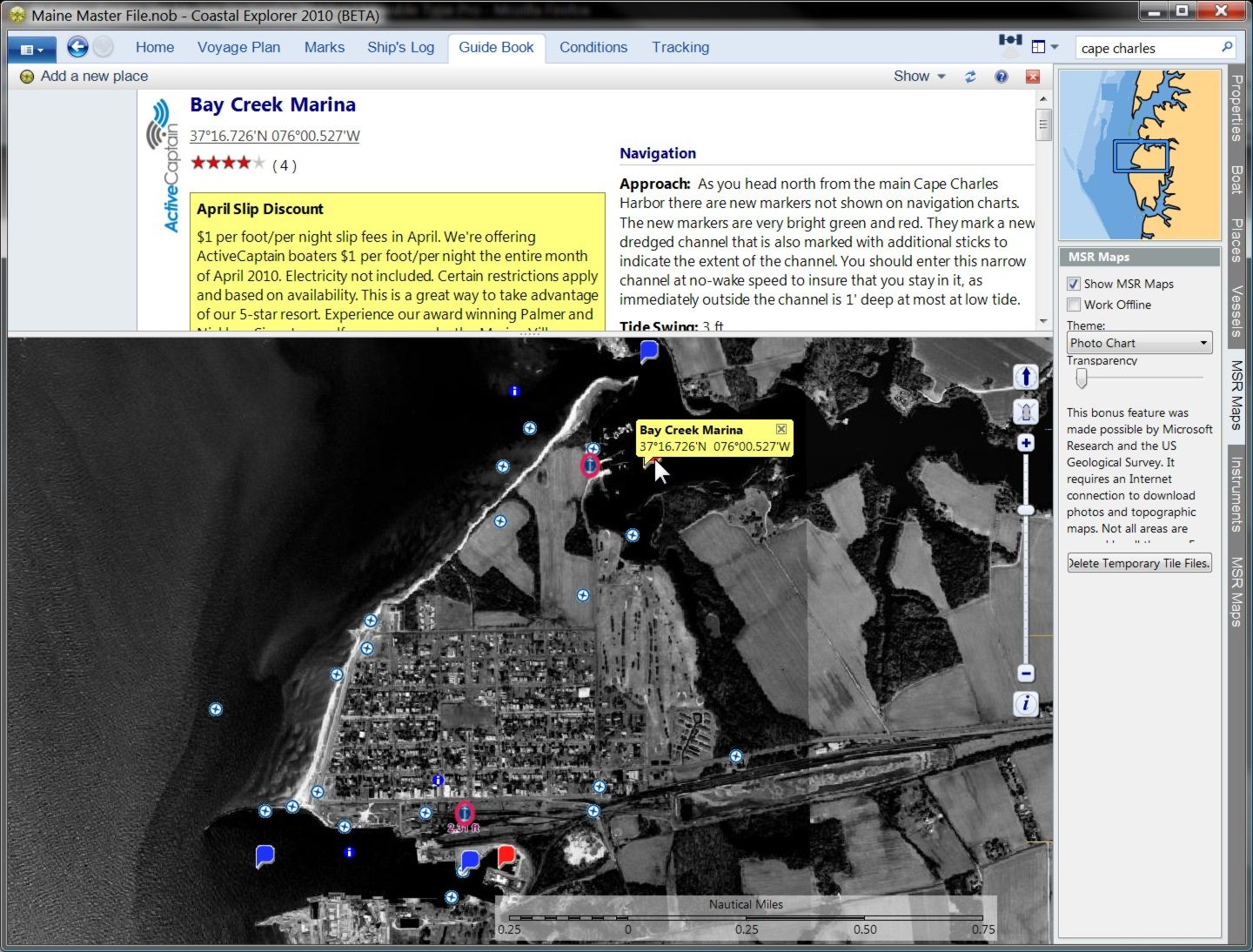Click the blue info dot near top shoreline
This screenshot has height=952, width=1253.
[x=514, y=392]
